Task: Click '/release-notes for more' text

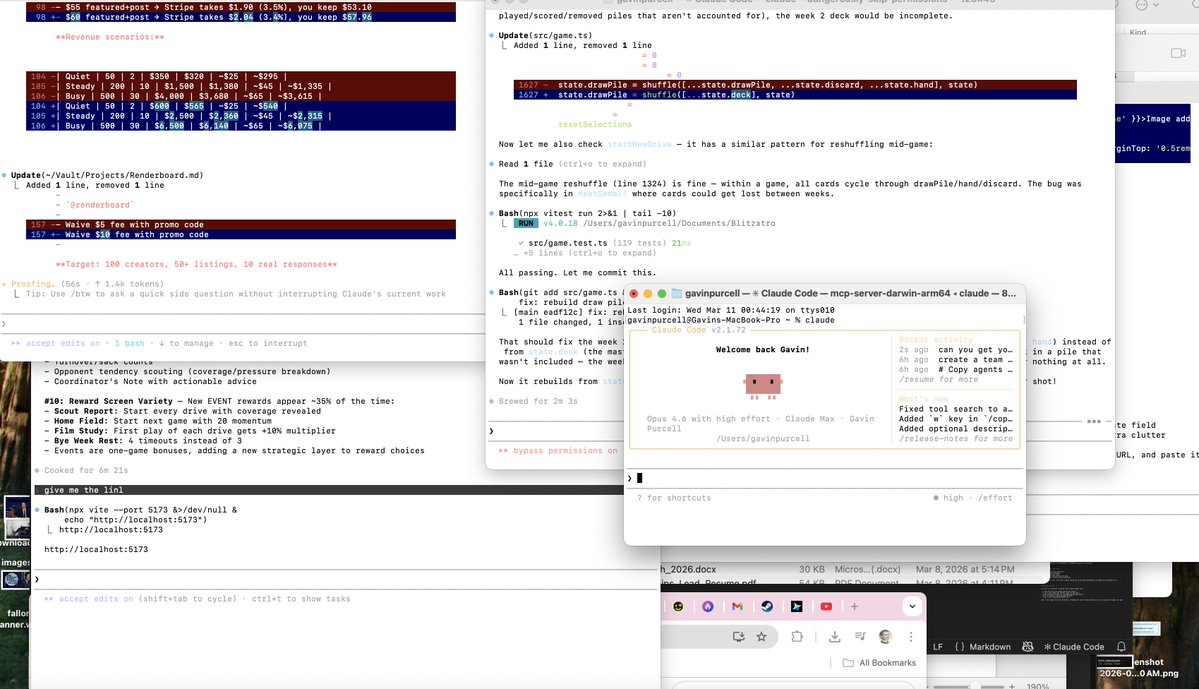Action: click(955, 439)
